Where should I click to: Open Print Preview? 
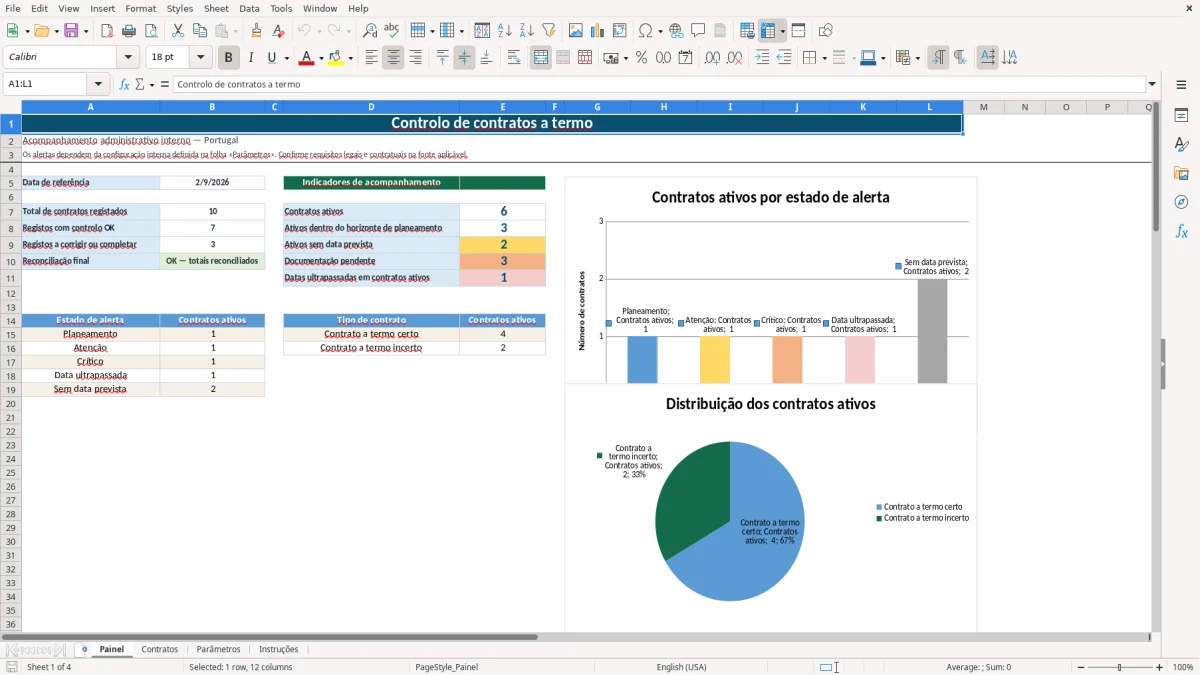click(151, 31)
